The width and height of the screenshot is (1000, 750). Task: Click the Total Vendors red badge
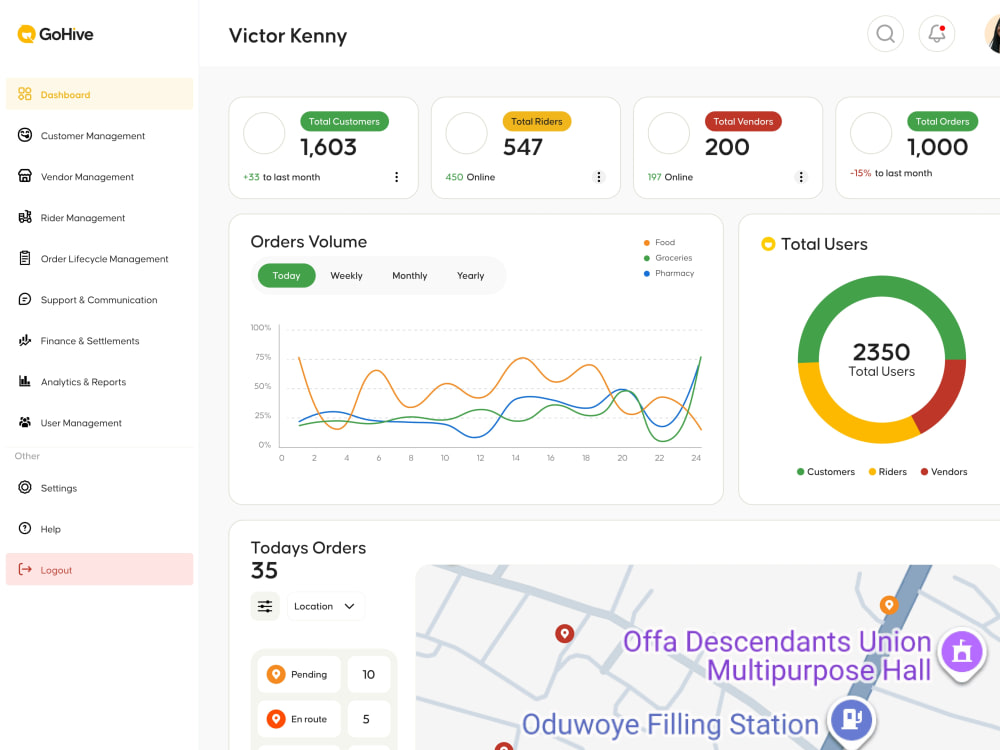click(743, 121)
